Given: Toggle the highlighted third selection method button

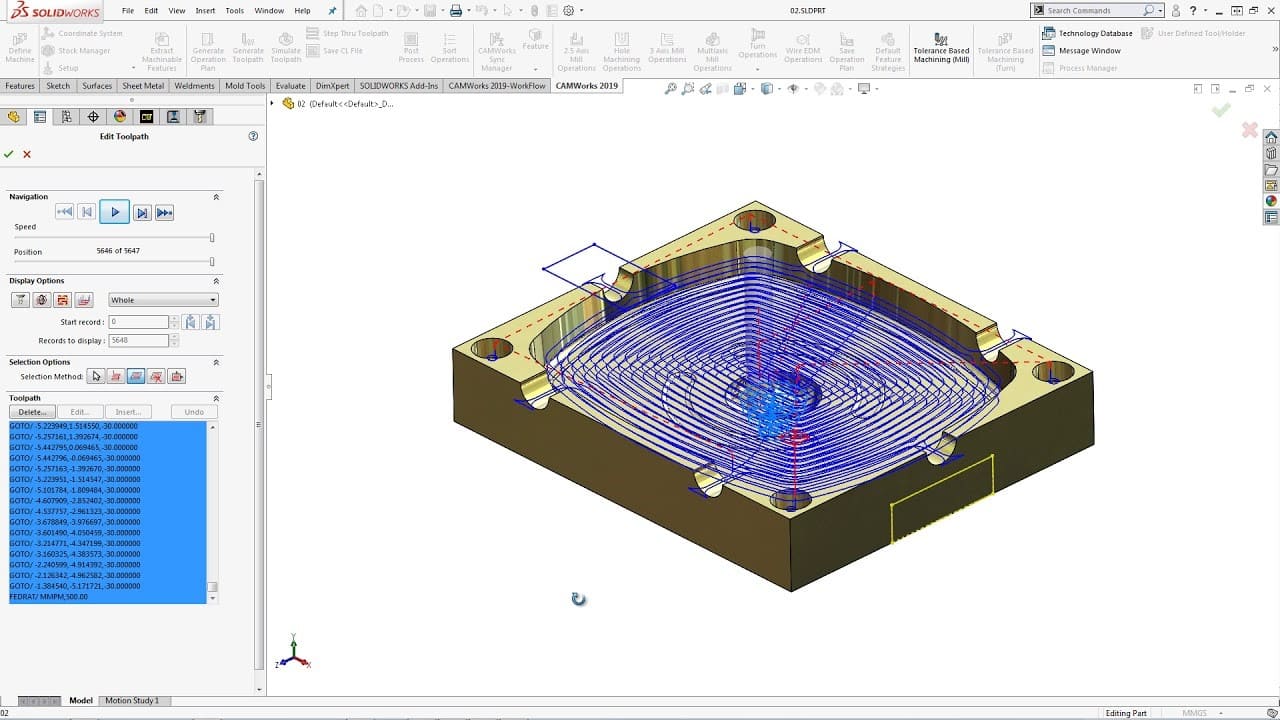Looking at the screenshot, I should (136, 376).
